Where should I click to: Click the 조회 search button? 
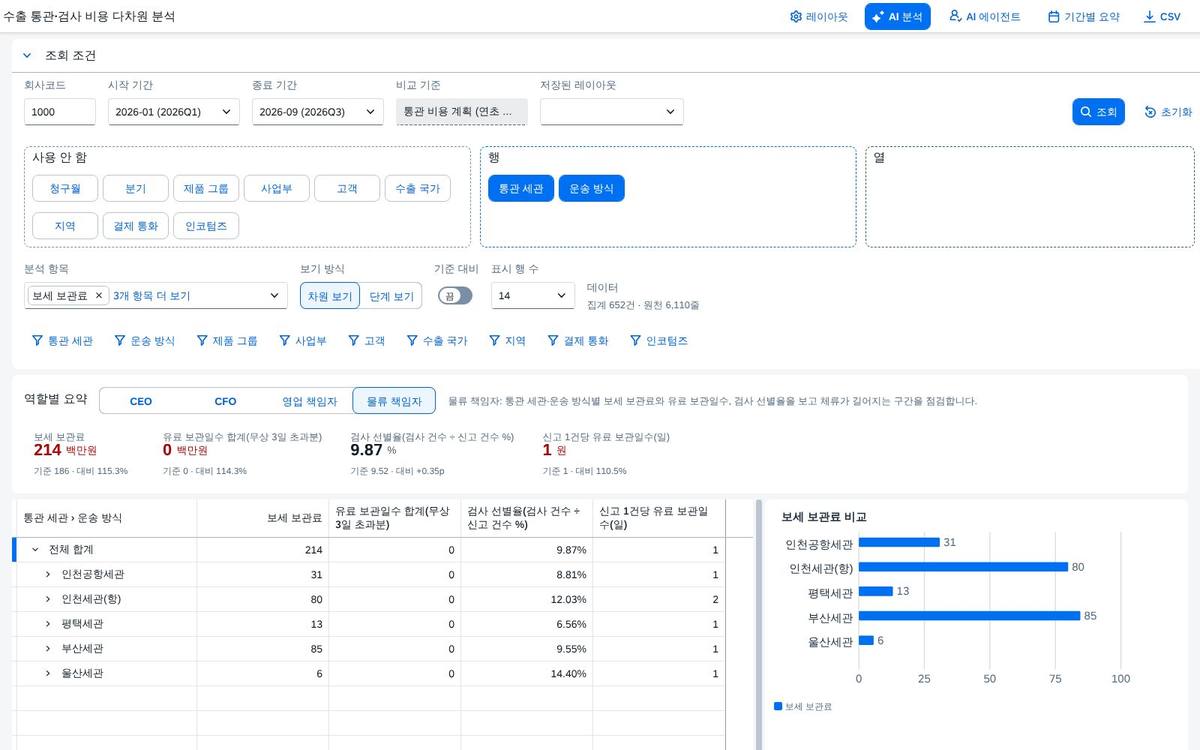pos(1098,112)
